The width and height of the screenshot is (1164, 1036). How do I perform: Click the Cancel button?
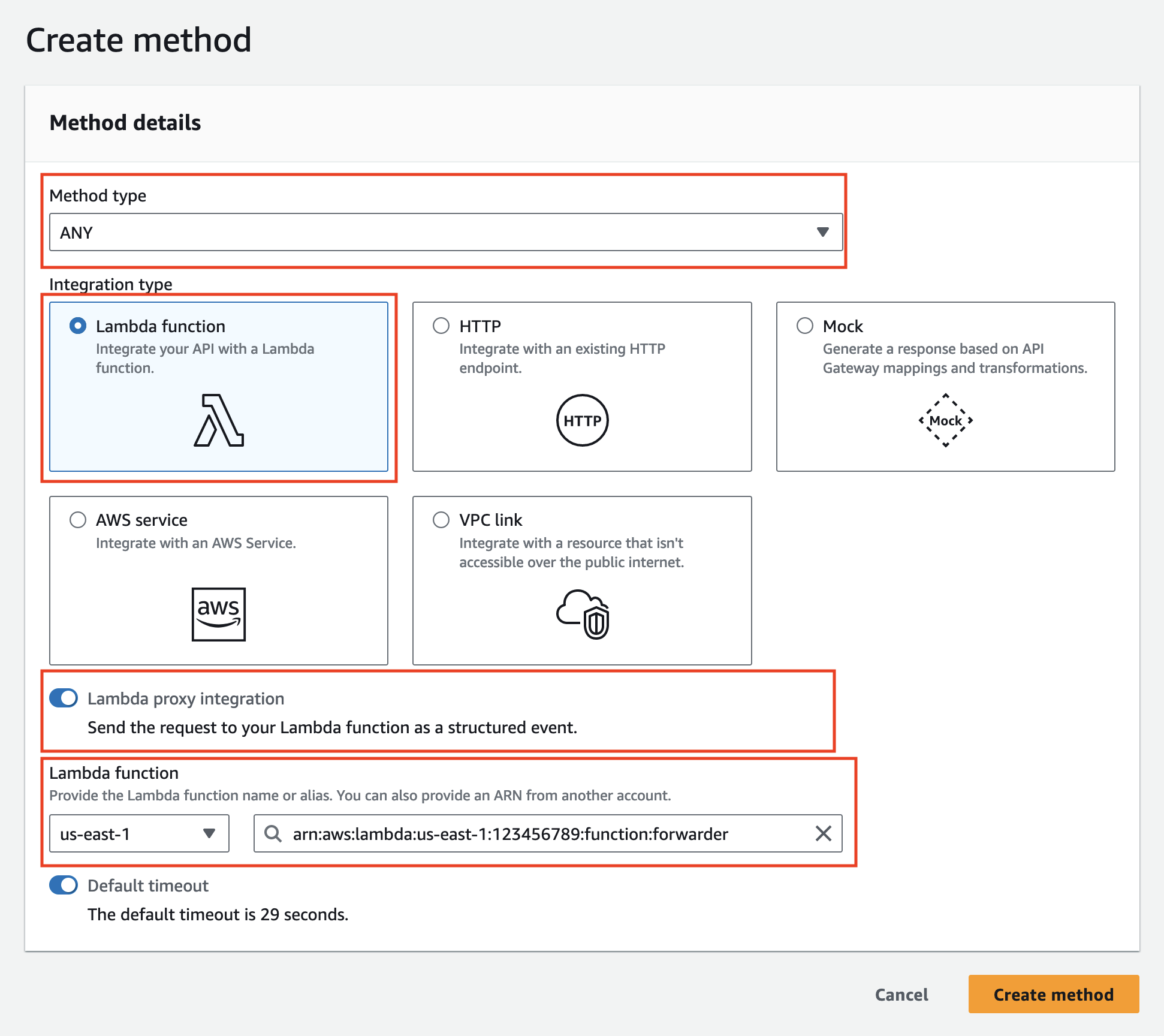click(x=901, y=995)
